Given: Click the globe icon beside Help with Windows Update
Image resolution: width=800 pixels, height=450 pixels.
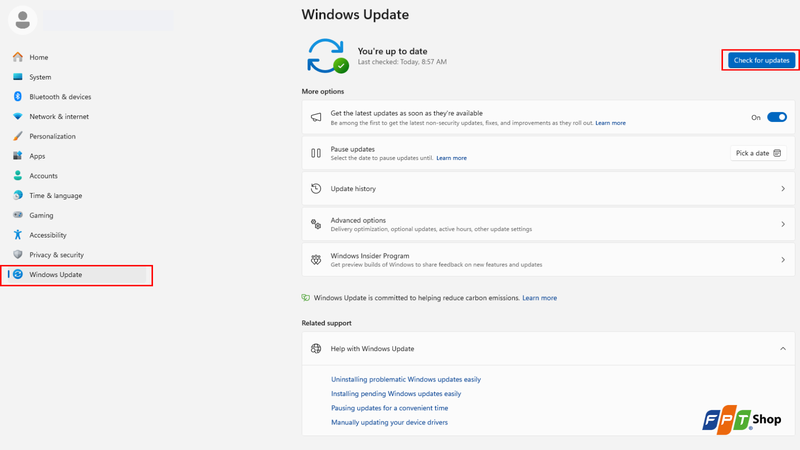Looking at the screenshot, I should pos(316,348).
